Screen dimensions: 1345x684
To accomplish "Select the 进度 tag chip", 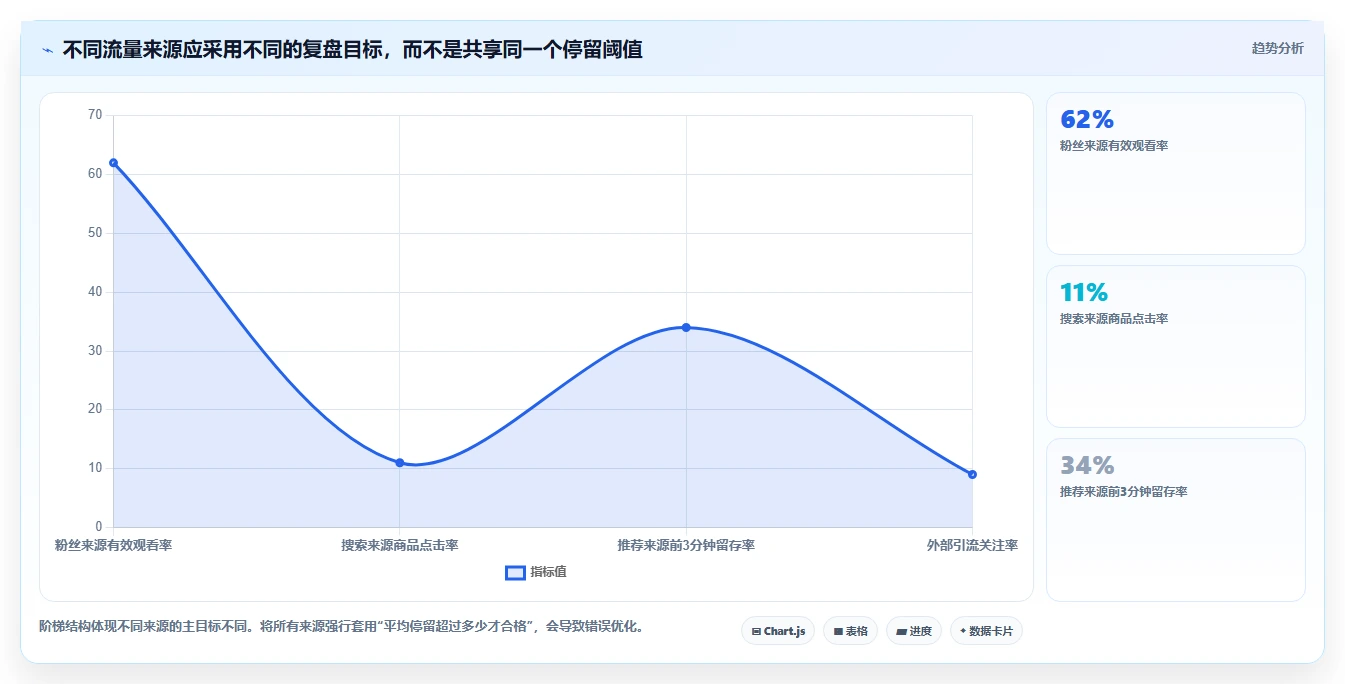I will pyautogui.click(x=914, y=631).
